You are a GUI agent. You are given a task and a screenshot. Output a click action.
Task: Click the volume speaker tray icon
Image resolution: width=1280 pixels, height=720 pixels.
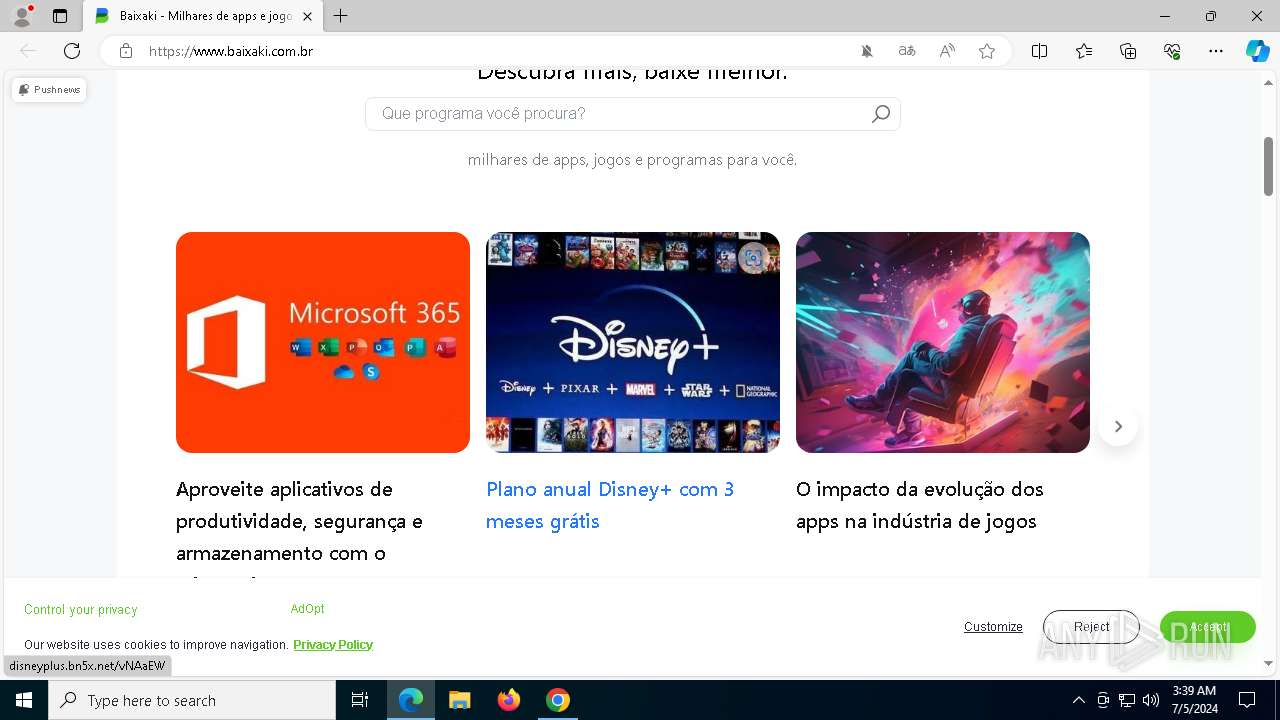[x=1151, y=700]
